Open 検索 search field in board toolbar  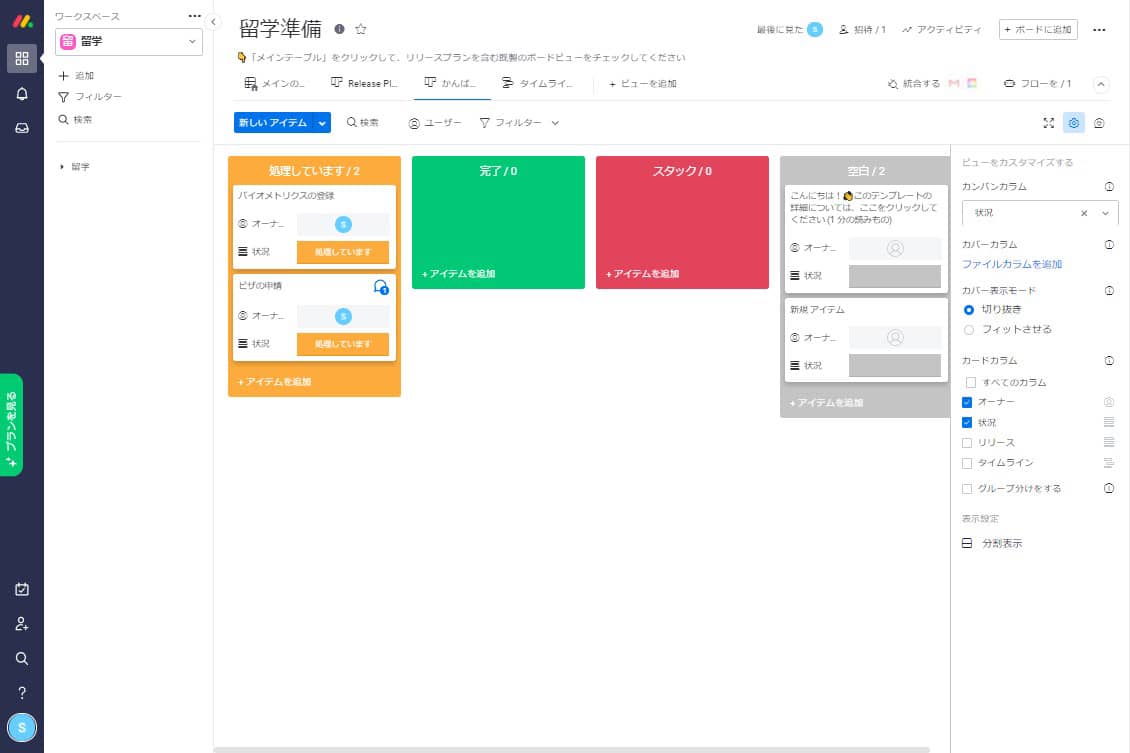[362, 123]
